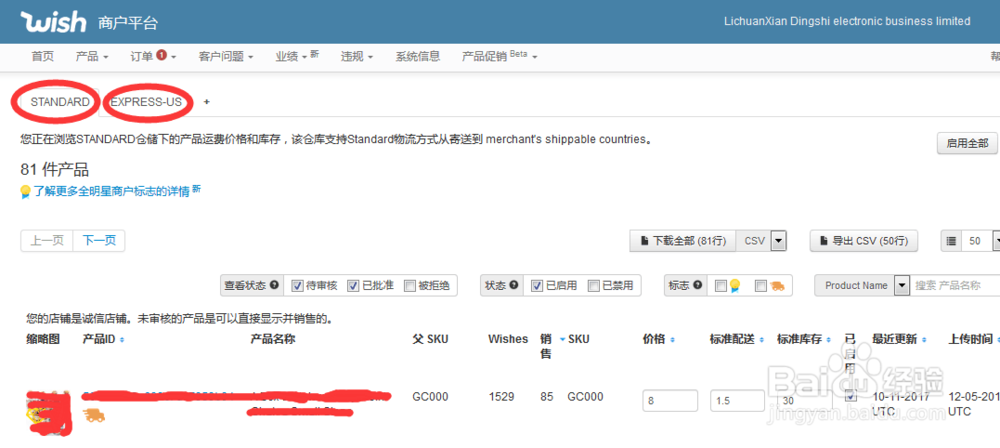
Task: Expand the 订单 menu
Action: tap(153, 56)
